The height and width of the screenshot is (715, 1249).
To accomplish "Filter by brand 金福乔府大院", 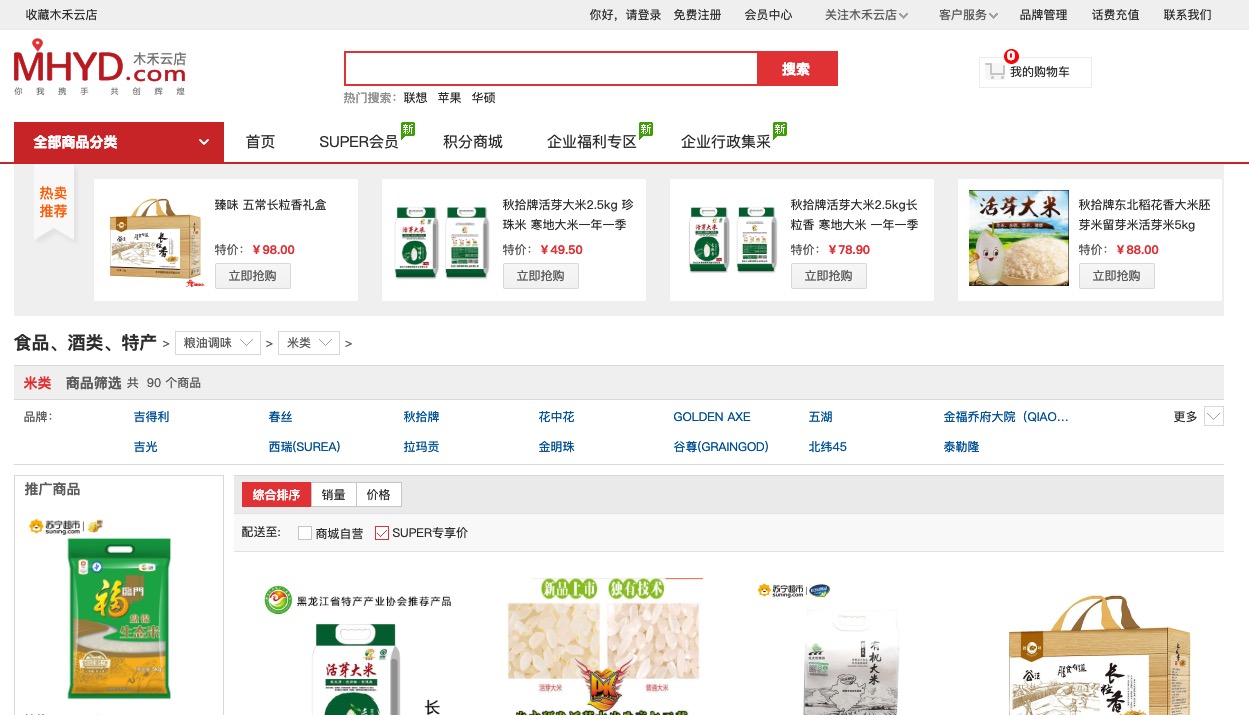I will coord(1006,417).
